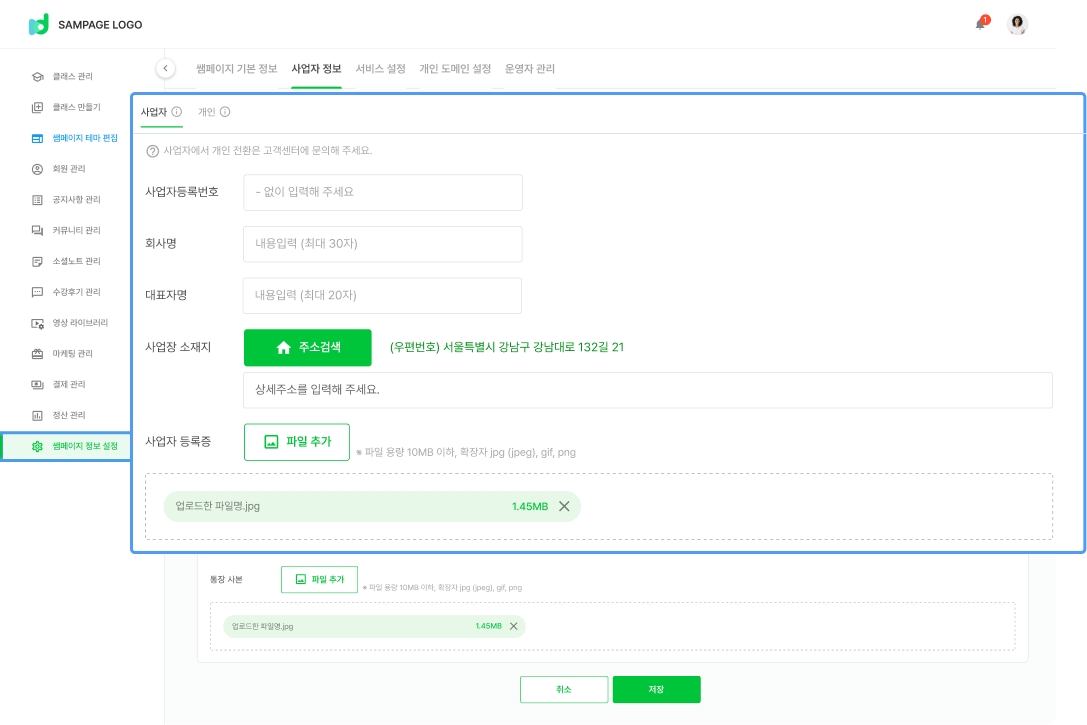Remove uploaded file under 통장 사본
Viewport: 1087px width, 725px height.
pyautogui.click(x=514, y=626)
